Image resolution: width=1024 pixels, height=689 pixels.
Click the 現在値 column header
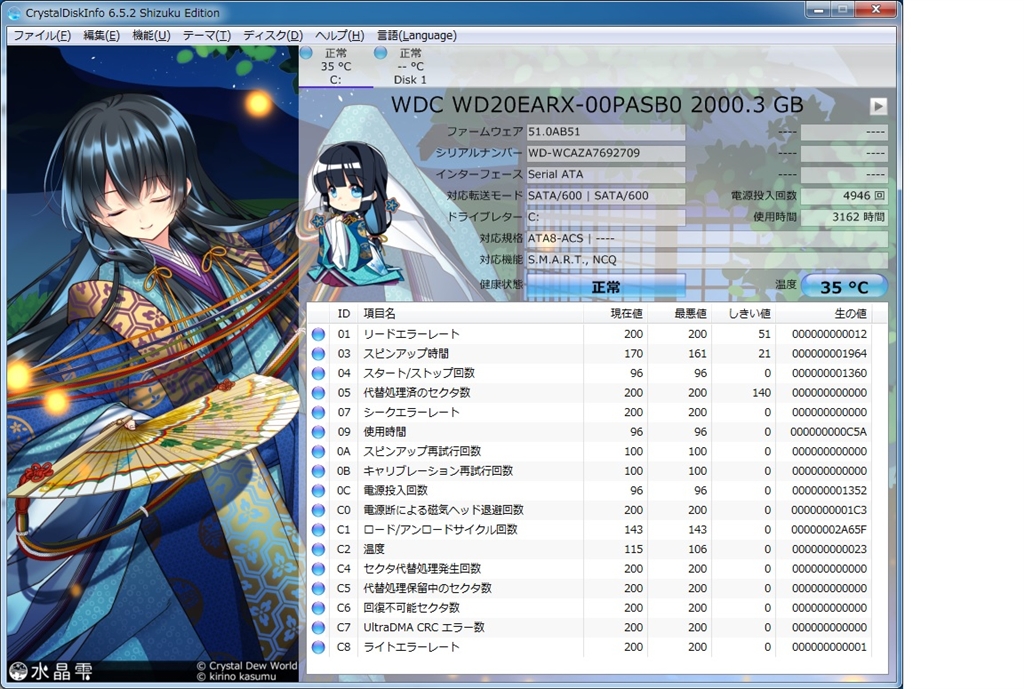click(x=615, y=313)
